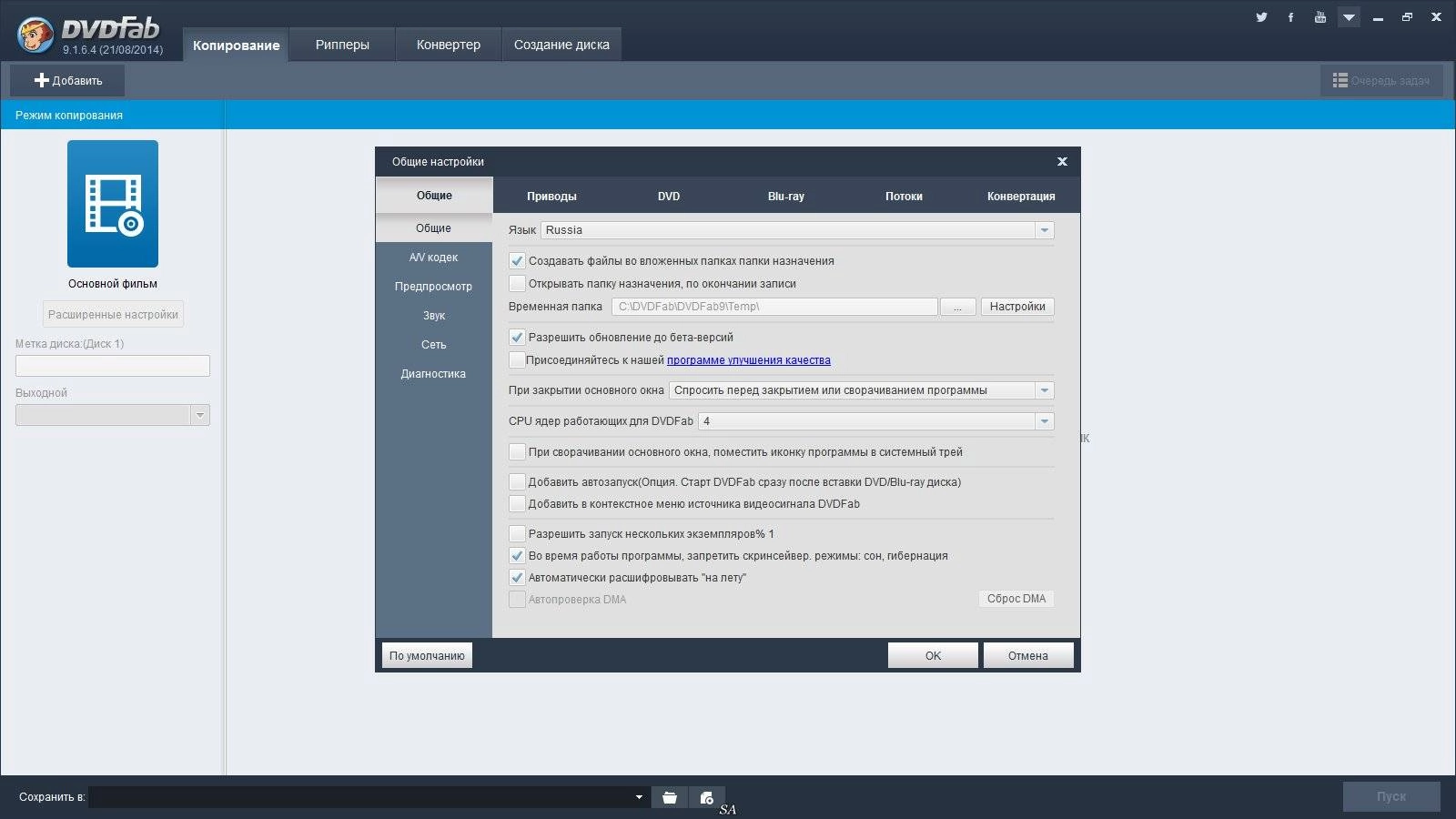Screen dimensions: 1456x819
Task: Click the Настройки button beside temp folder
Action: click(x=1017, y=307)
